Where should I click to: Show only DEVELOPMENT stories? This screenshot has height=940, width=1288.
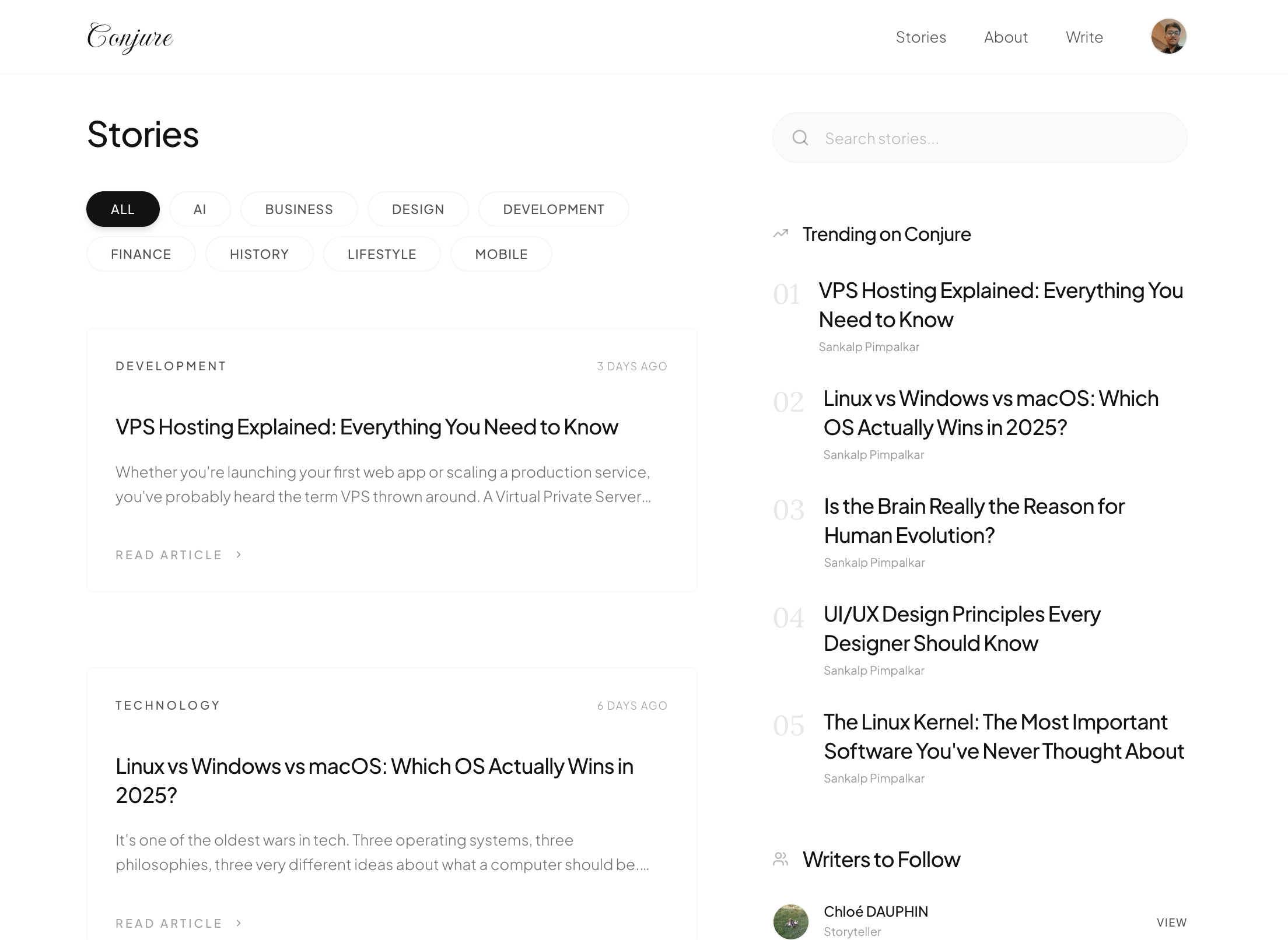click(x=553, y=209)
